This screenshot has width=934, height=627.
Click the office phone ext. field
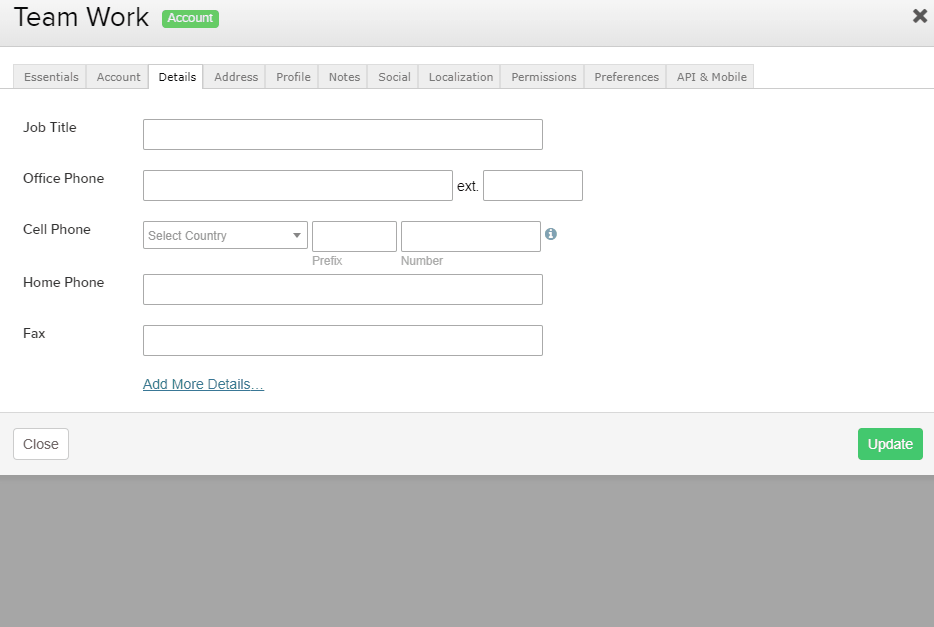click(x=533, y=185)
